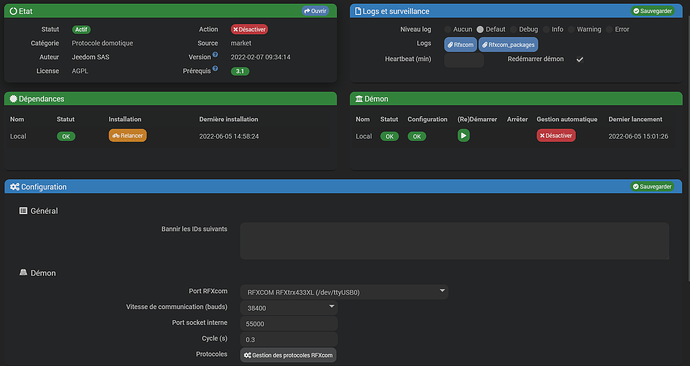Select the Aucun log level

[448, 29]
